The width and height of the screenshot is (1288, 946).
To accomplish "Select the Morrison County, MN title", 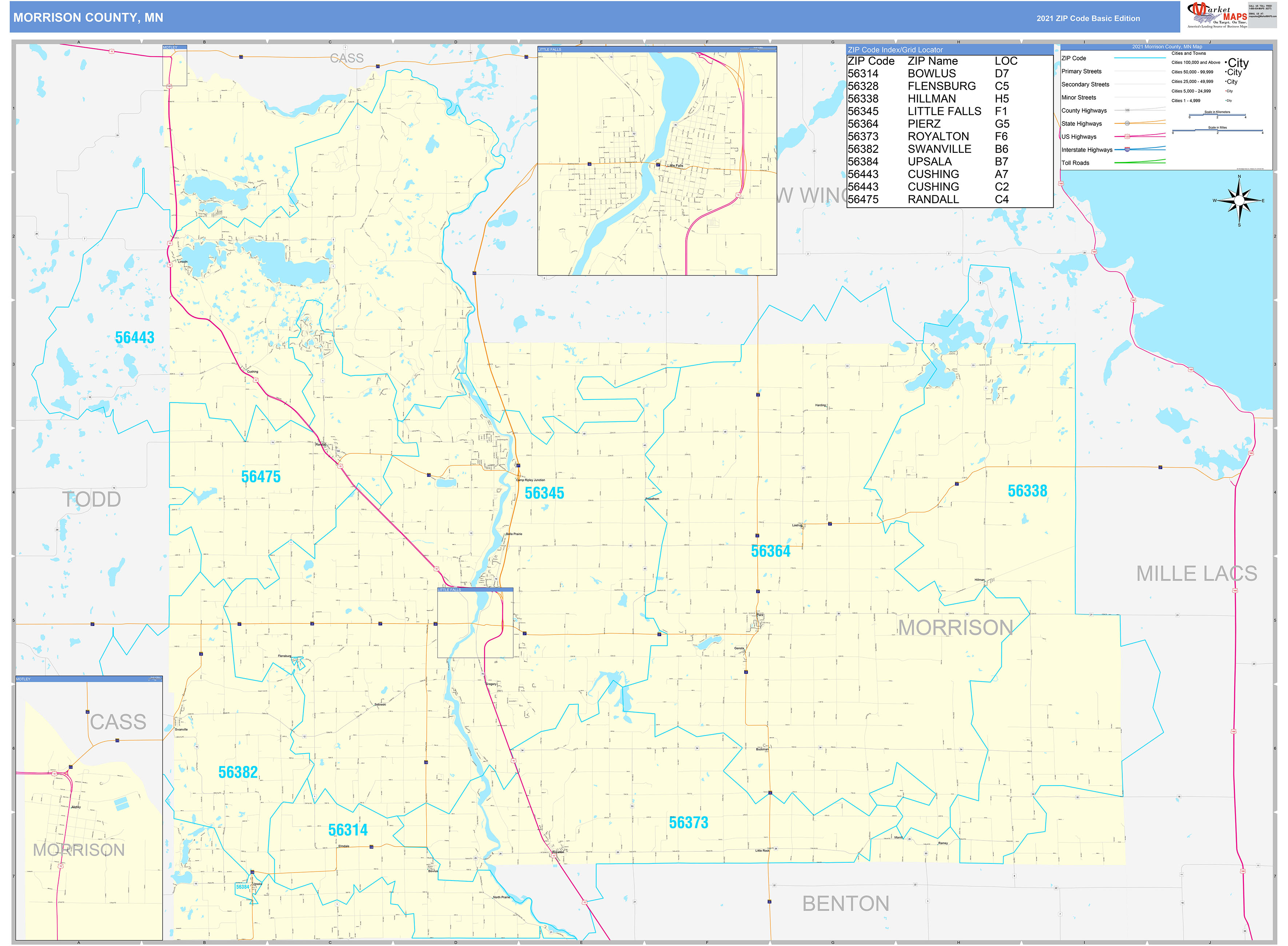I will 88,18.
